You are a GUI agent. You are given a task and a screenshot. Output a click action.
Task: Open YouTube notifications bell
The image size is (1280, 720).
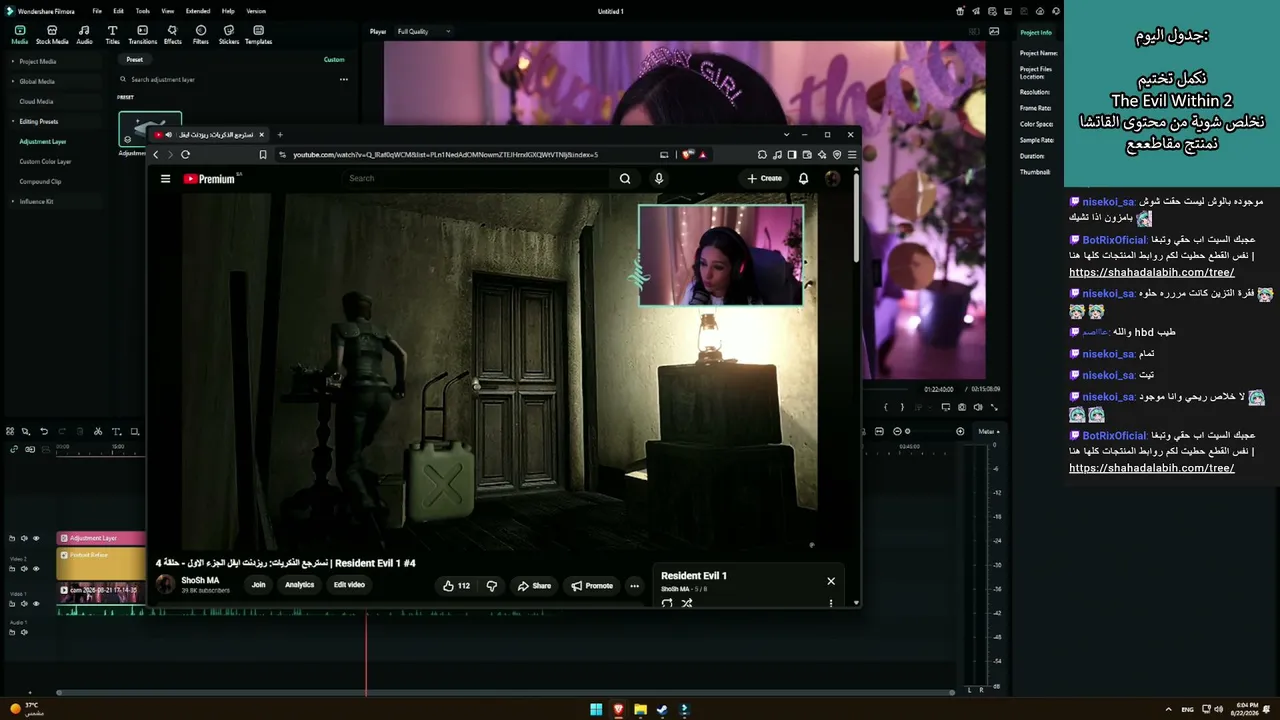coord(803,178)
